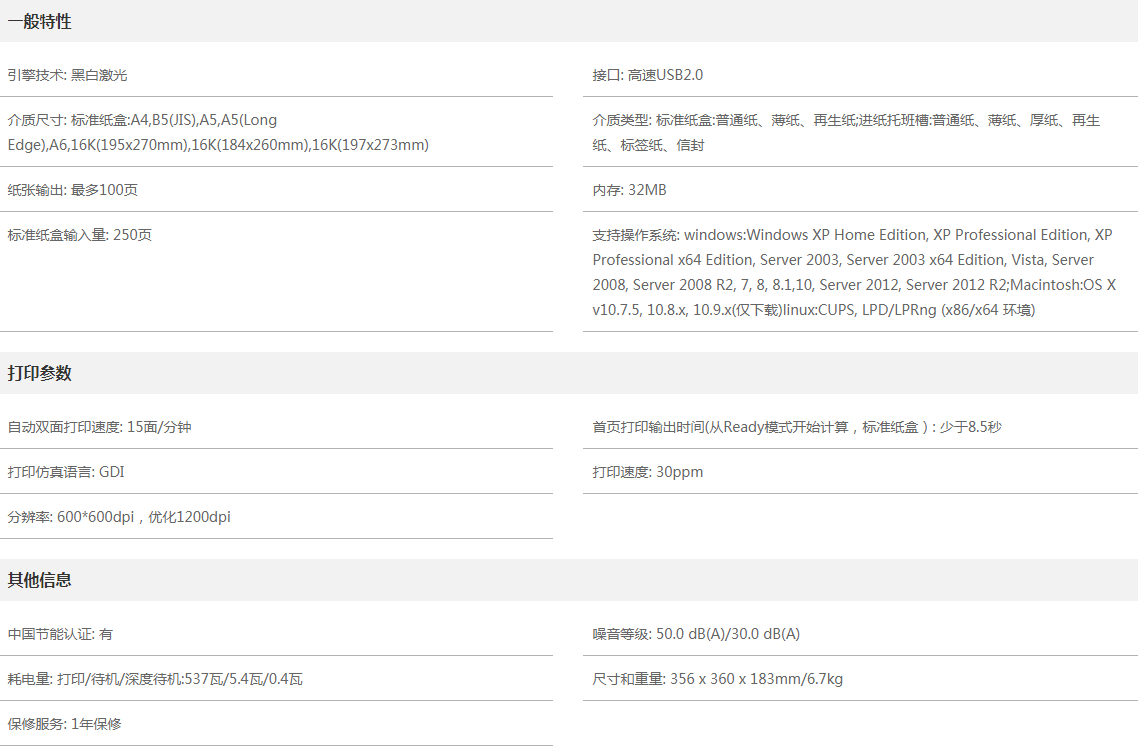This screenshot has height=750, width=1138.
Task: Click the 打印速度 30ppm specification
Action: click(648, 472)
